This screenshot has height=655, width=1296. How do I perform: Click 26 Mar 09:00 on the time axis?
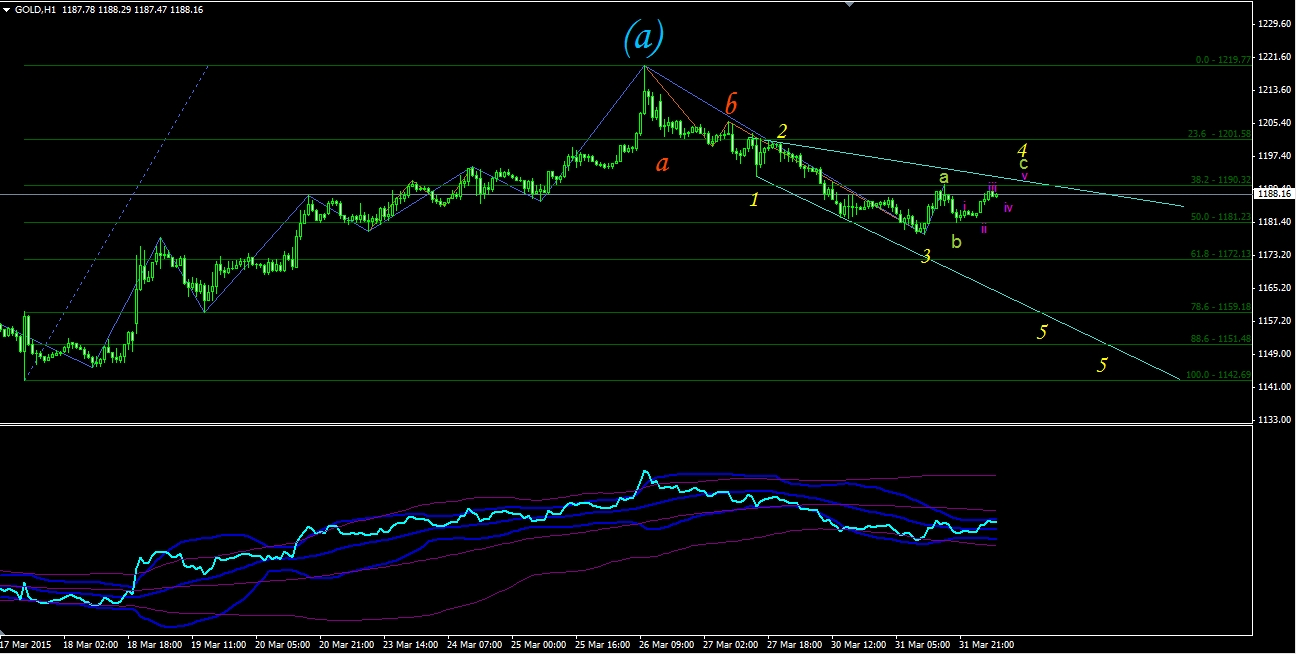(x=668, y=645)
